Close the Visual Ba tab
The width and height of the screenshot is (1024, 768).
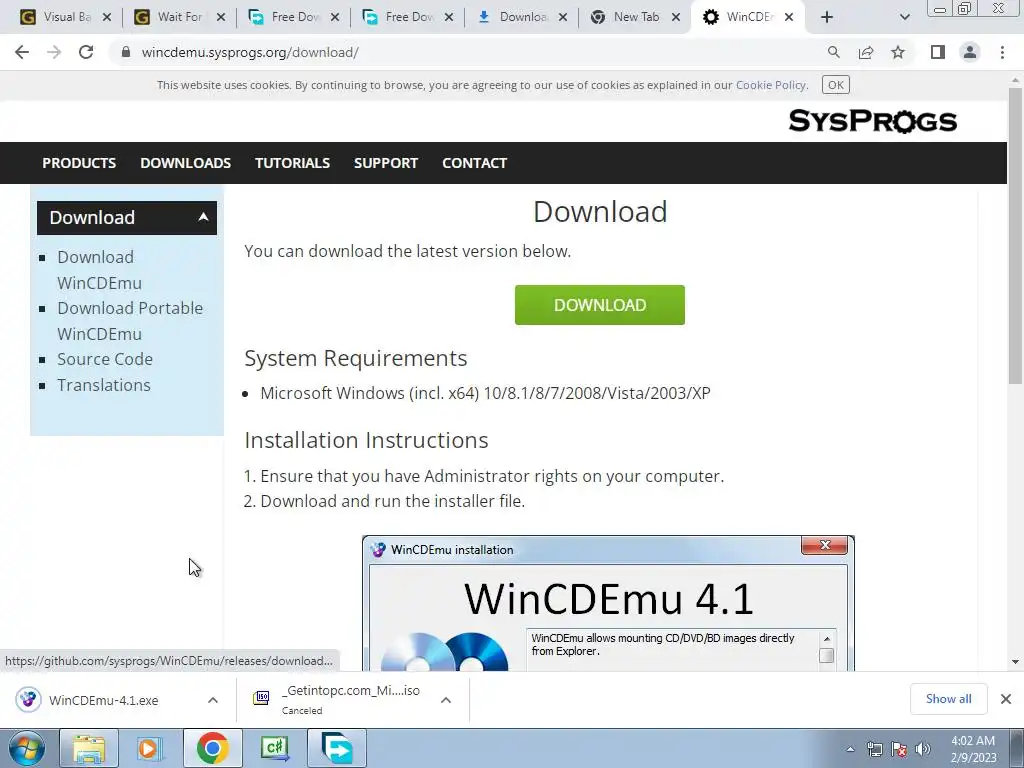107,17
